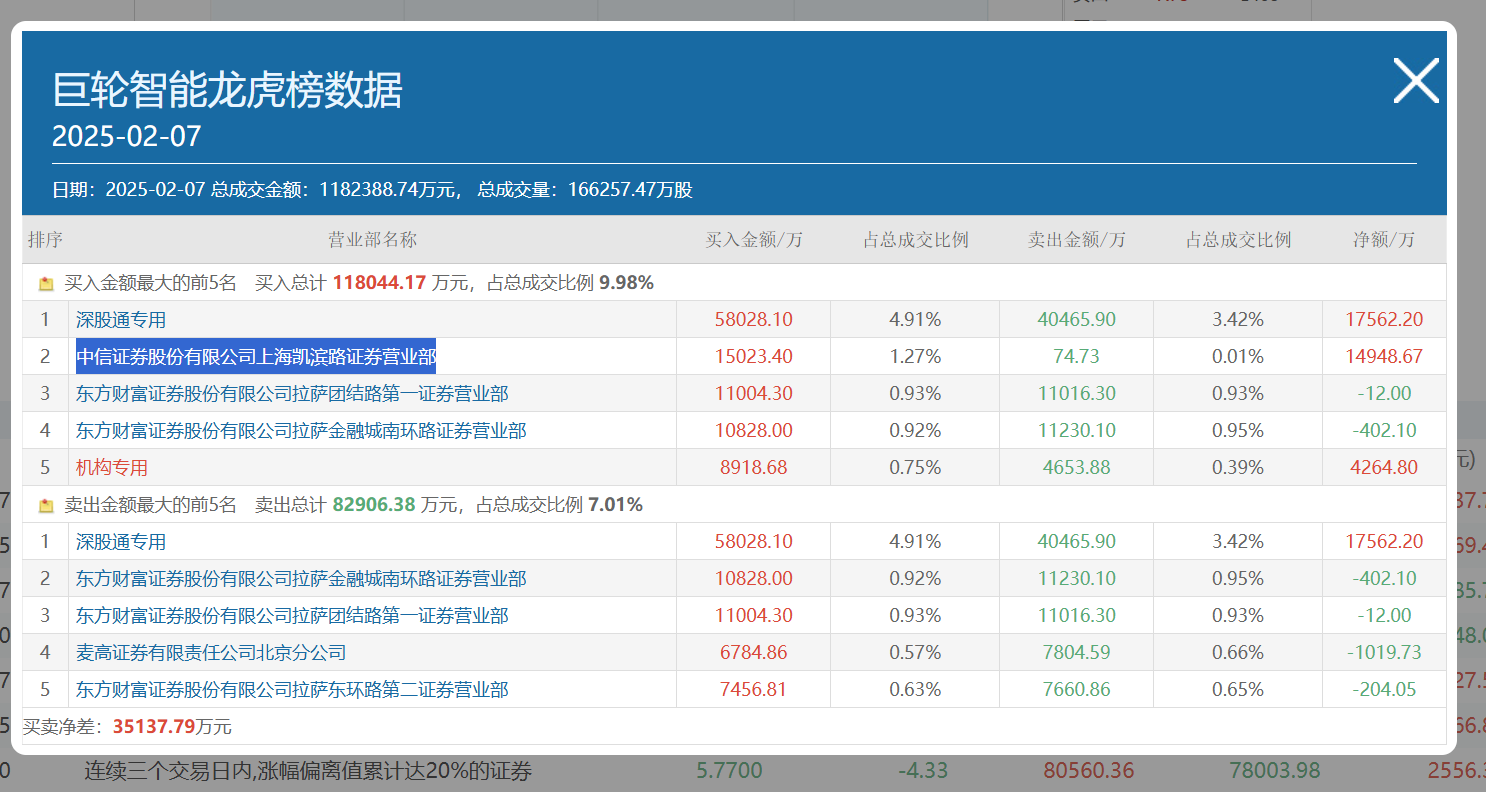Click the 占总成交比例 header after 买入金额/万
The image size is (1486, 792).
pyautogui.click(x=916, y=240)
